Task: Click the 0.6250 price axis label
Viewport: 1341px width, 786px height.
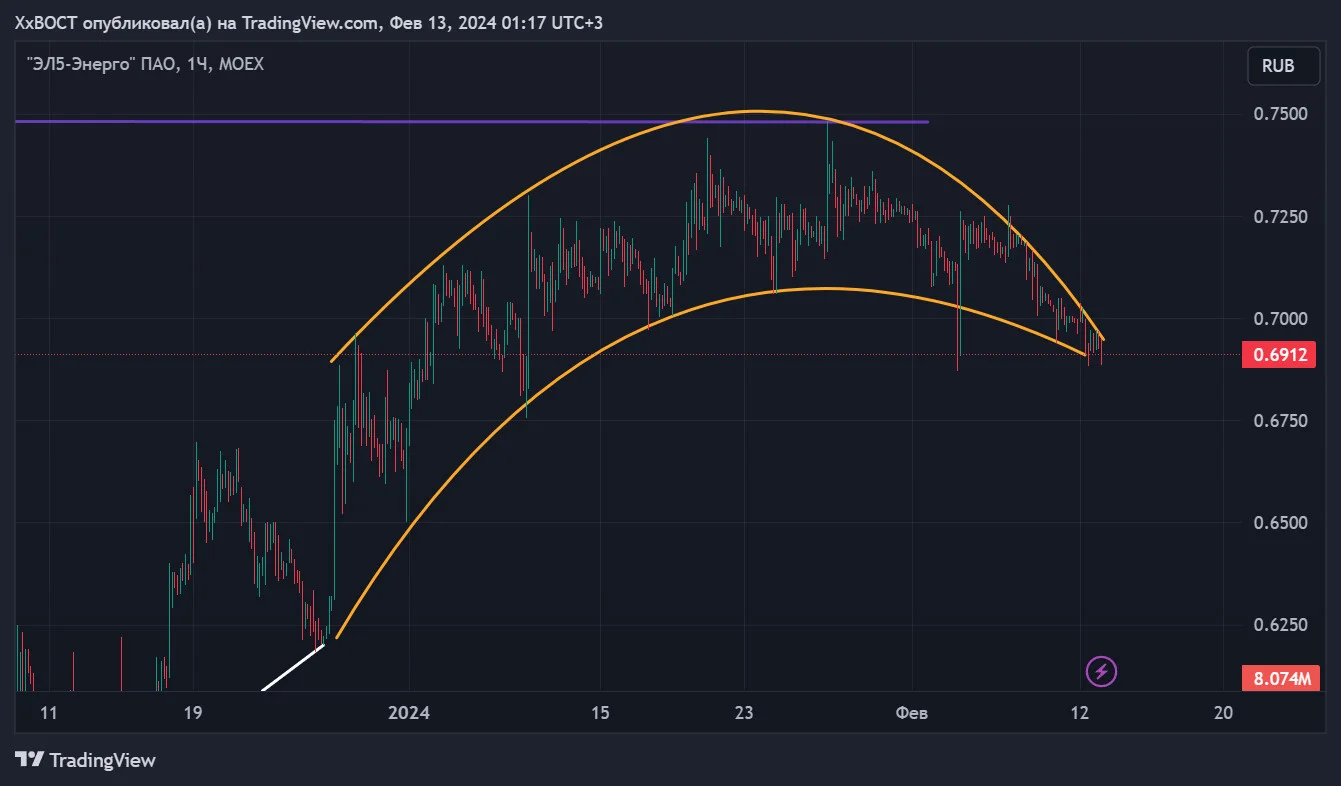Action: [x=1280, y=625]
